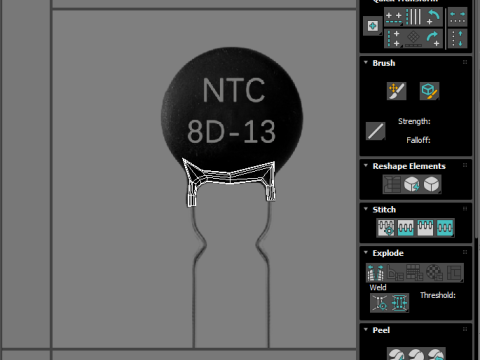The image size is (480, 360).
Task: Collapse the Stitch rollout
Action: [366, 209]
